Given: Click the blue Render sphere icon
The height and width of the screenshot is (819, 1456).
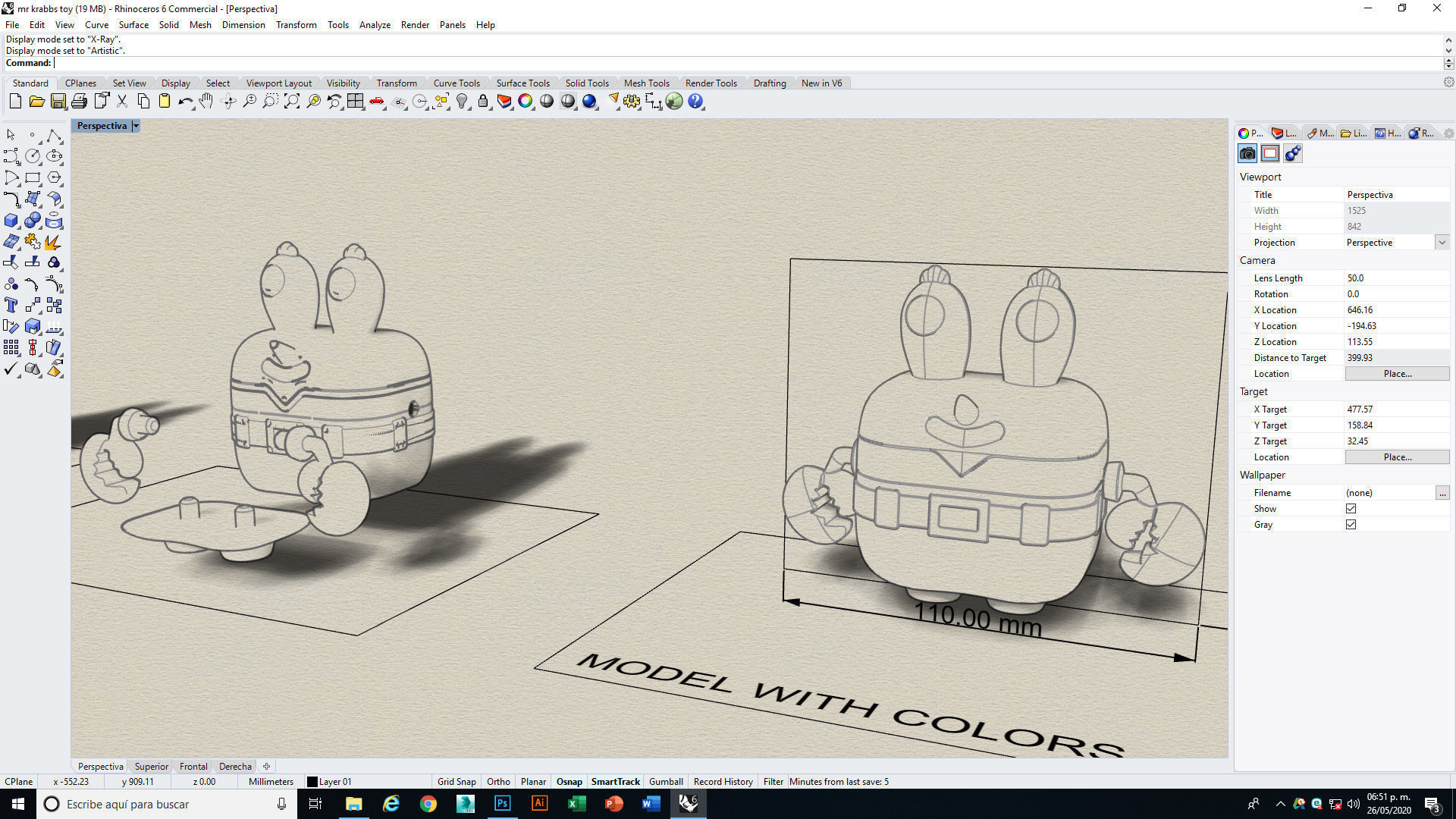Looking at the screenshot, I should 589,101.
